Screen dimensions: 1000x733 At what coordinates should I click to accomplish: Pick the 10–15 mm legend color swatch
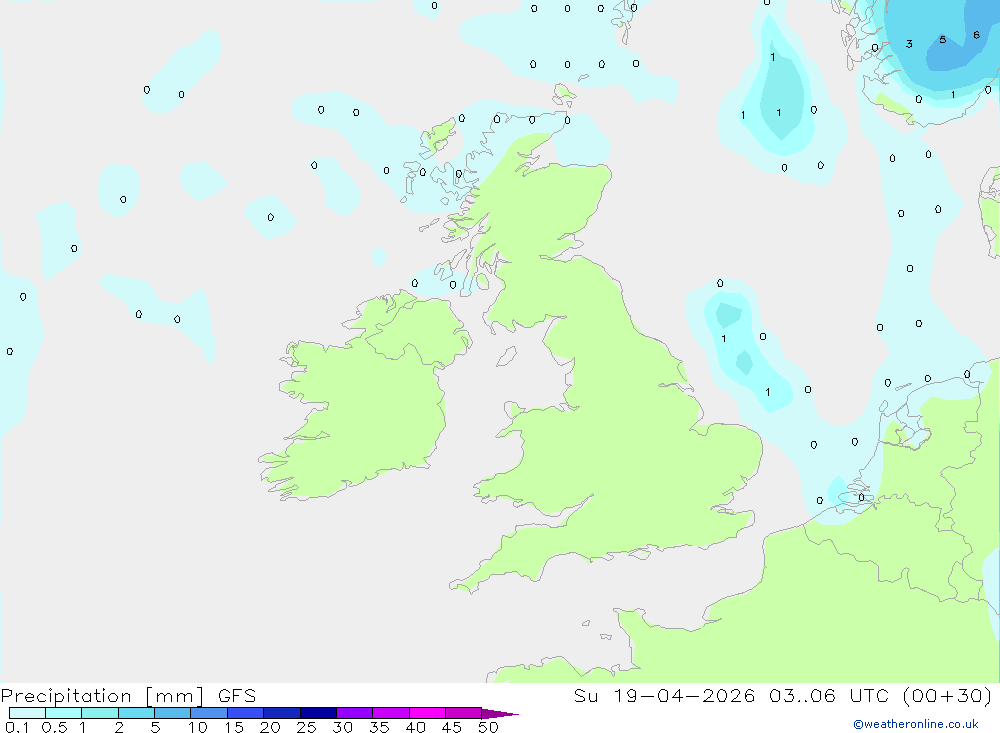click(209, 713)
